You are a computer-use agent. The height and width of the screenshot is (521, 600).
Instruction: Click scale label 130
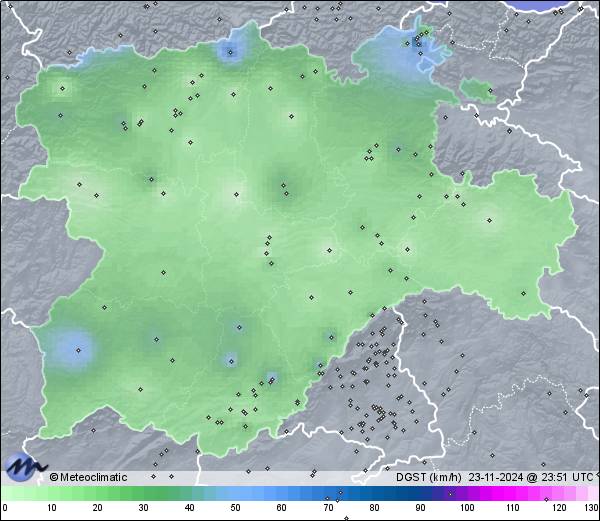pos(592,508)
